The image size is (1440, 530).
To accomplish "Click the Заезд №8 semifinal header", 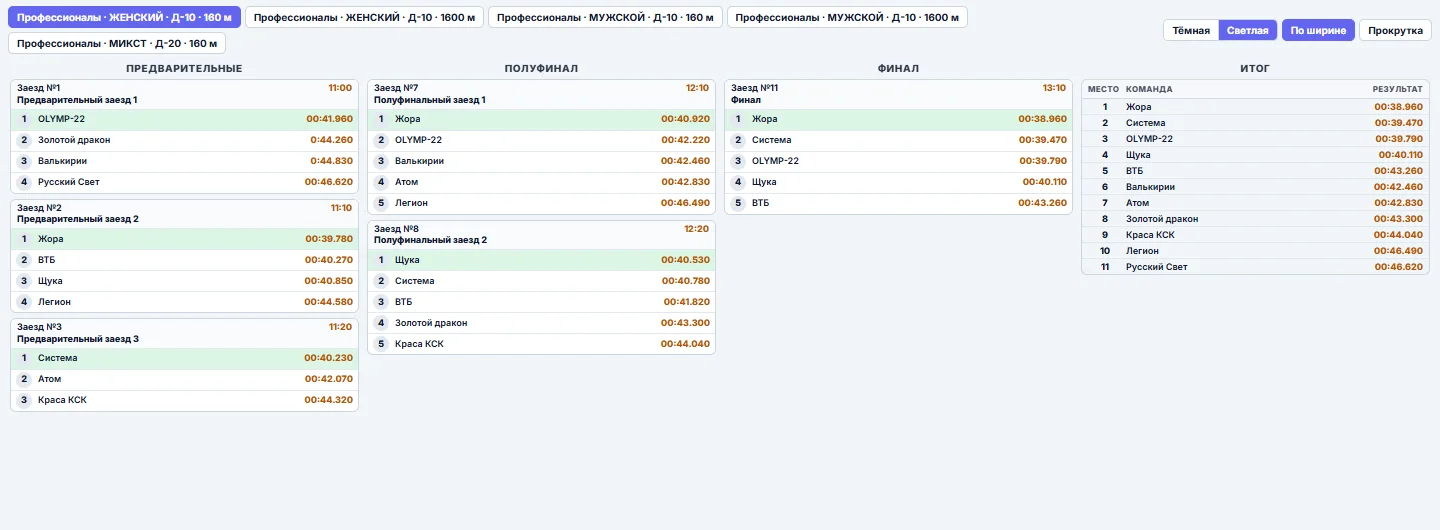I will (541, 234).
